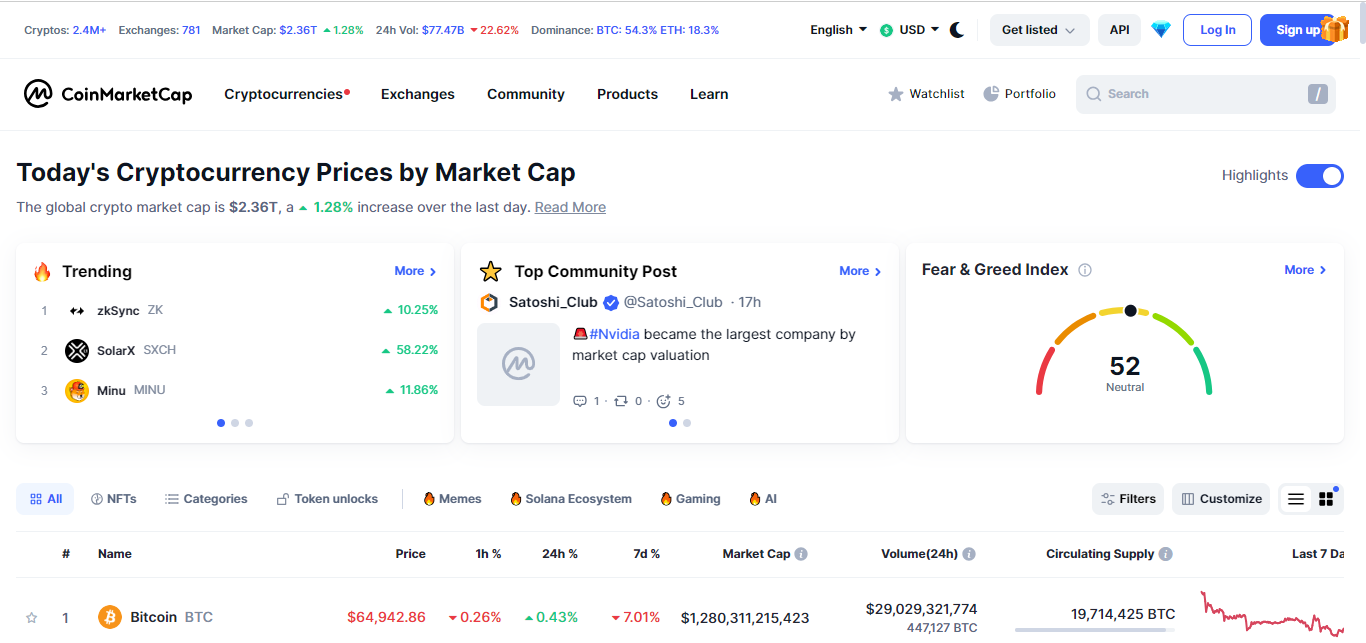Expand the Get listed dropdown
The height and width of the screenshot is (643, 1366).
pyautogui.click(x=1039, y=30)
